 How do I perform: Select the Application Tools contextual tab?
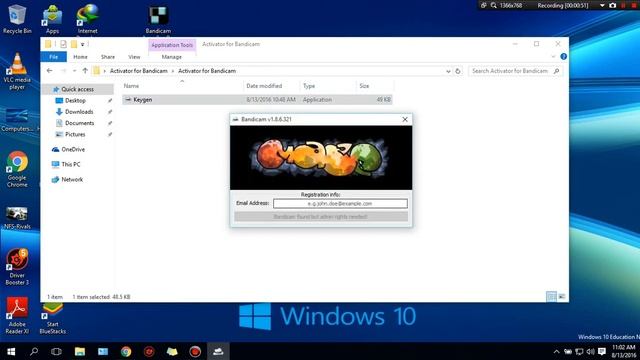point(172,45)
